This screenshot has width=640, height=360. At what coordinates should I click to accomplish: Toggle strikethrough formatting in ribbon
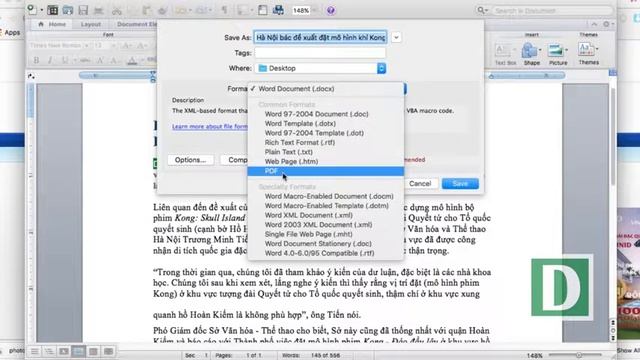coord(85,60)
